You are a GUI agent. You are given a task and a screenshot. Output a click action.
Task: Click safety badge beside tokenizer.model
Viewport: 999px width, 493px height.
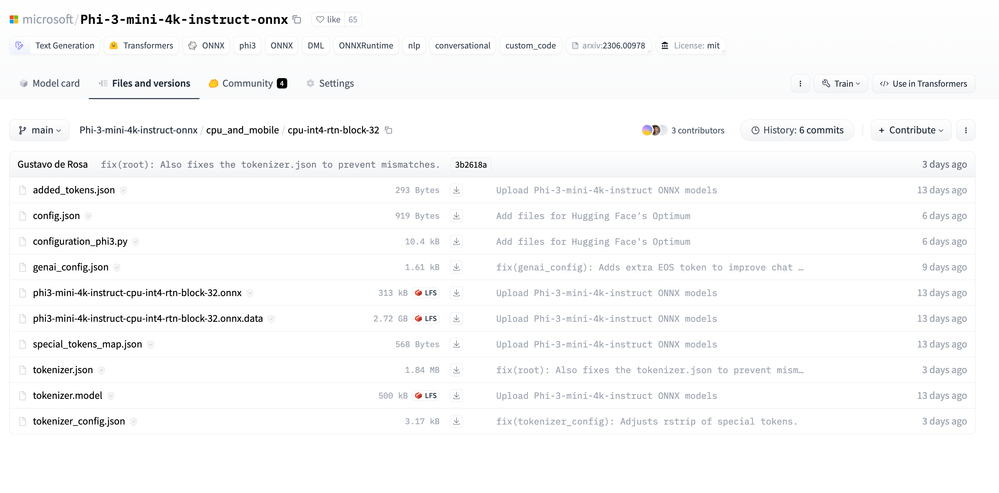click(111, 396)
